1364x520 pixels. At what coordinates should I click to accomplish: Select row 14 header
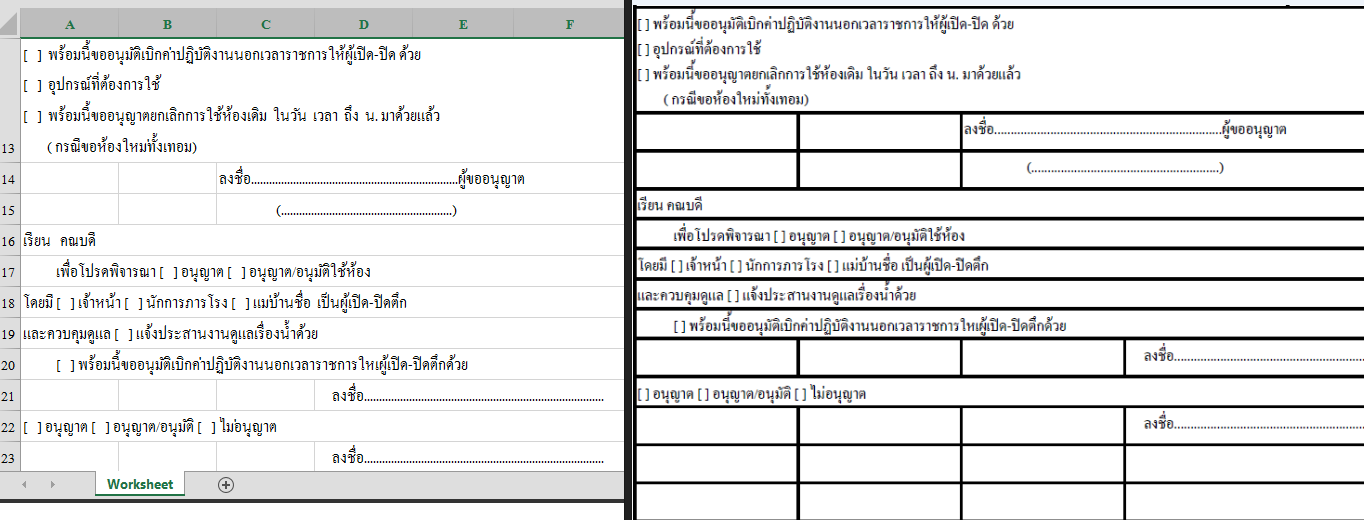coord(10,178)
